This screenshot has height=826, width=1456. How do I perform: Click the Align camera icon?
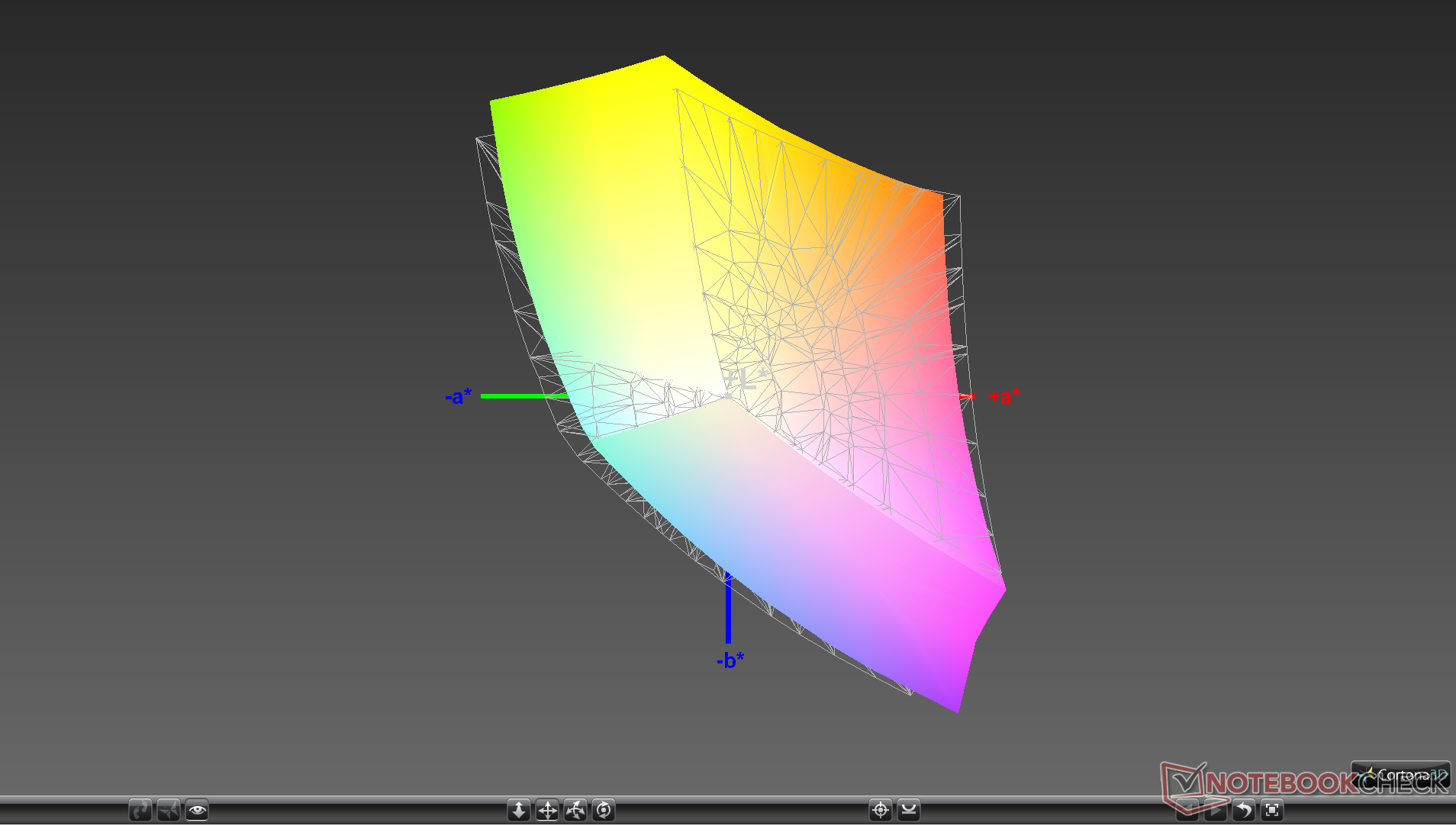pos(909,810)
